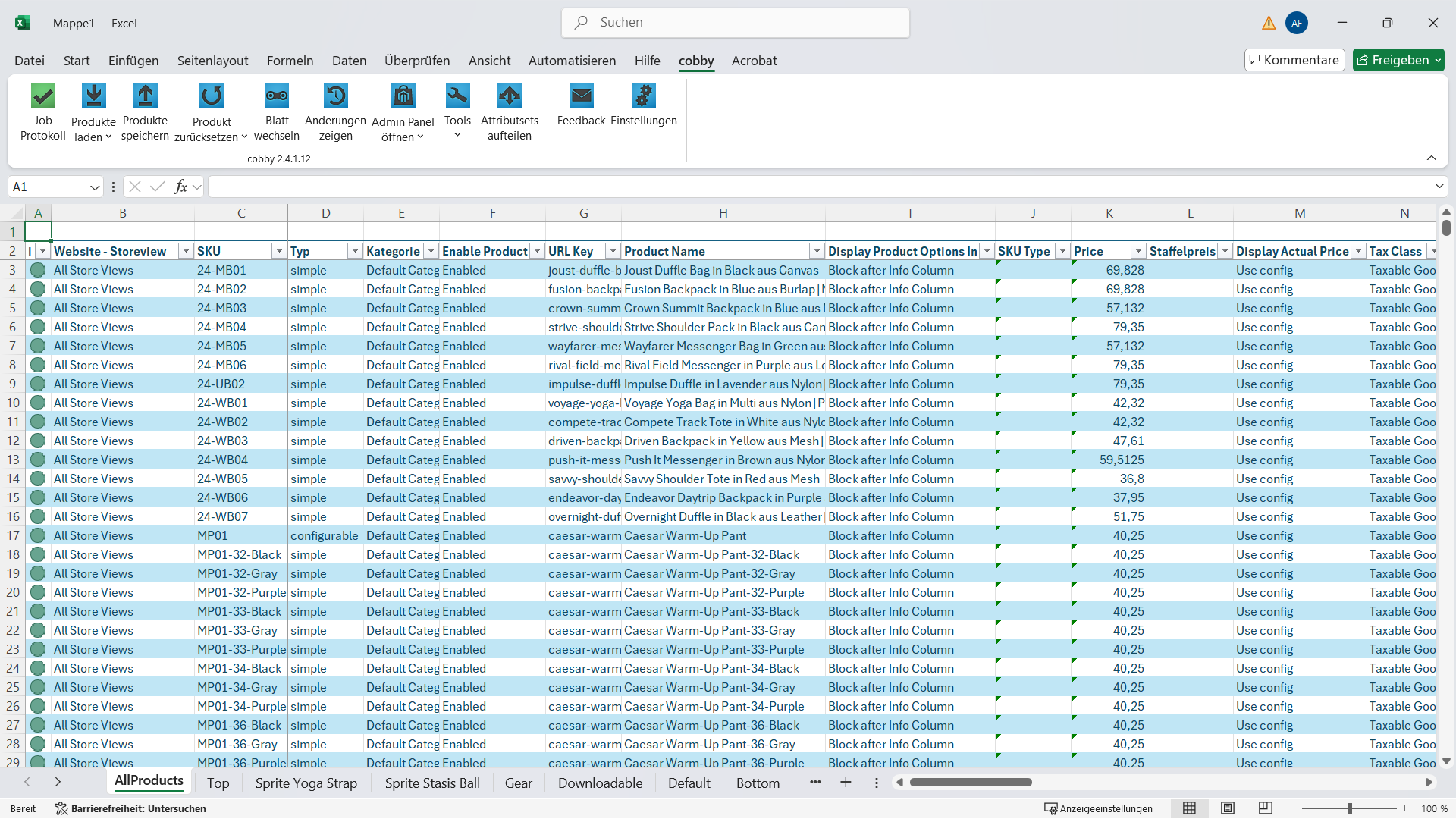Expand Produkte laden dropdown
Image resolution: width=1456 pixels, height=819 pixels.
108,137
